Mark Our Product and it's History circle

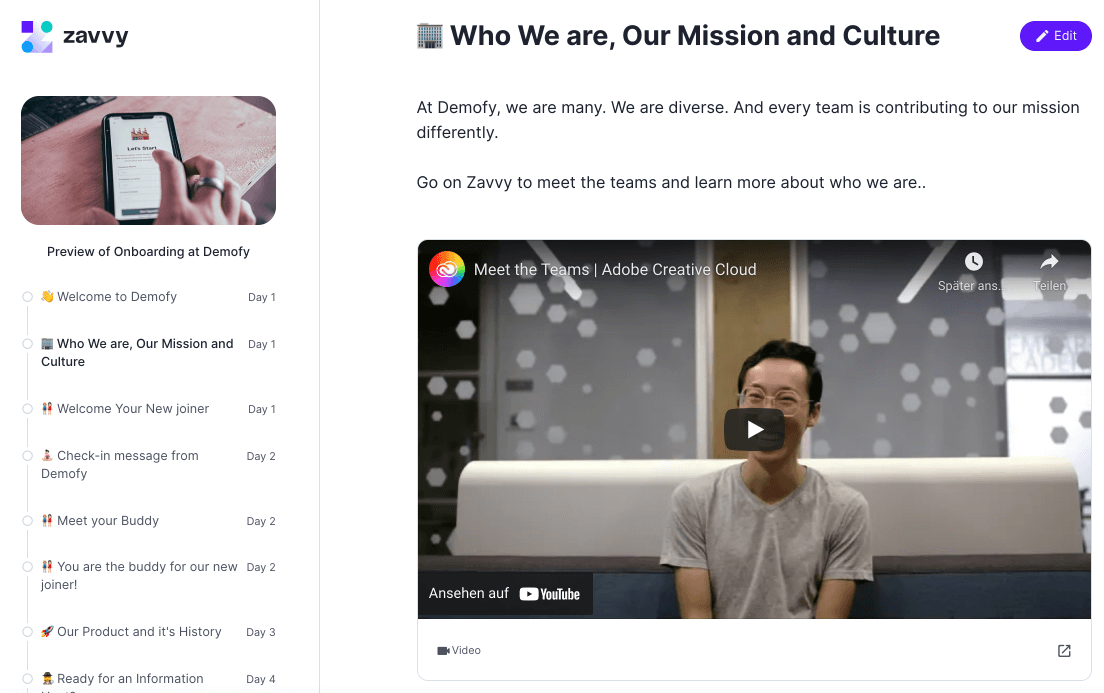coord(27,632)
